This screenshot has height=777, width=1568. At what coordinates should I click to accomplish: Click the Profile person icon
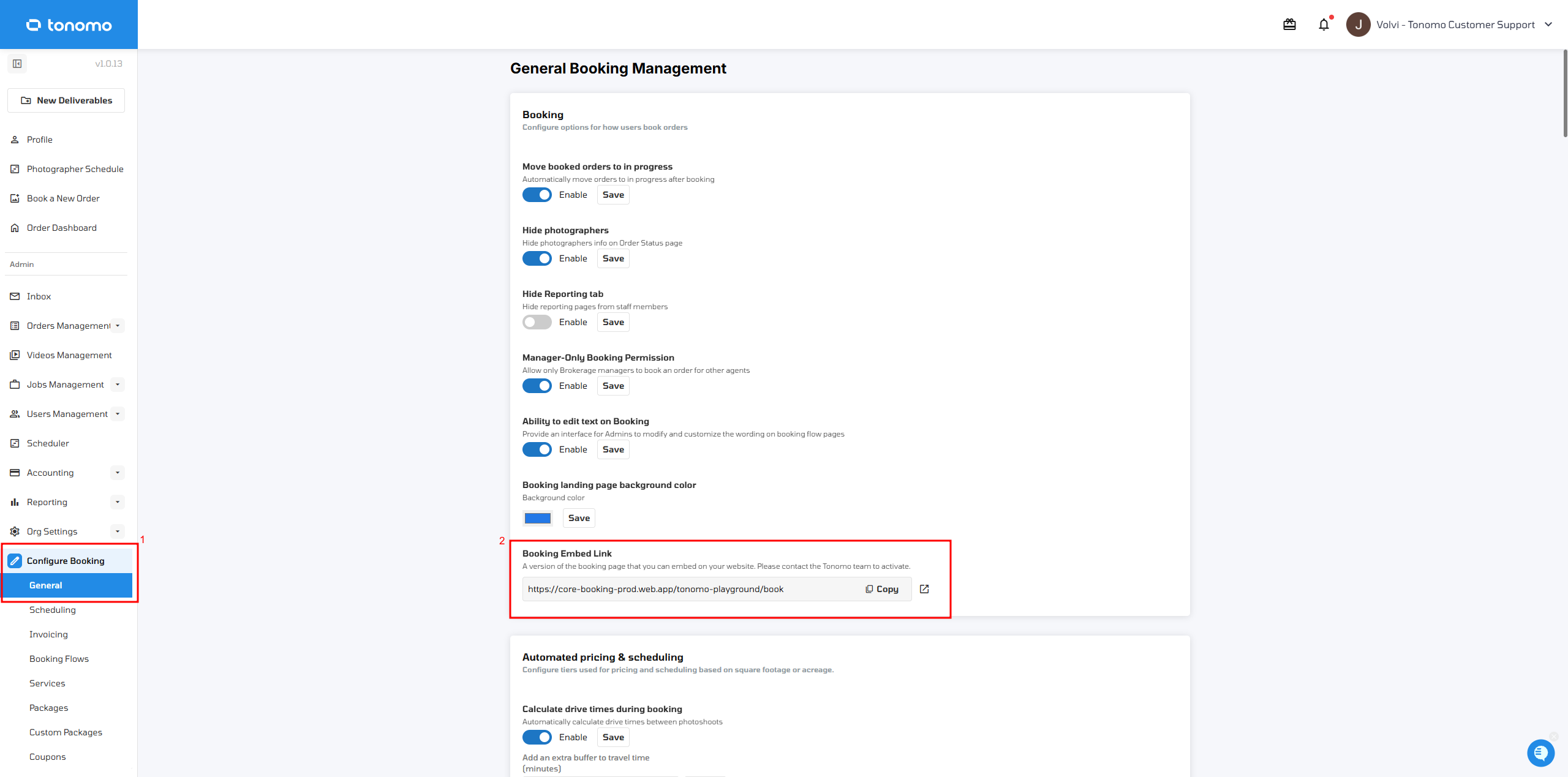pyautogui.click(x=15, y=140)
